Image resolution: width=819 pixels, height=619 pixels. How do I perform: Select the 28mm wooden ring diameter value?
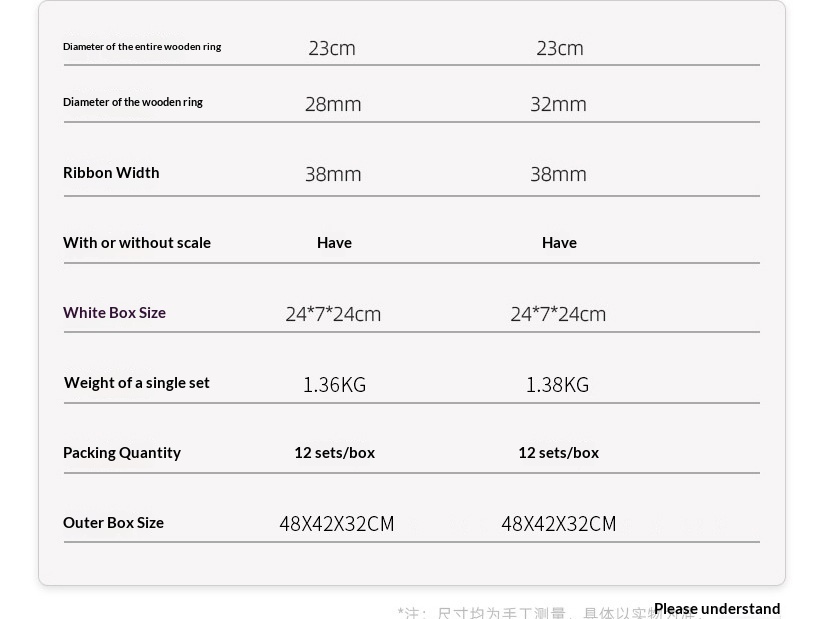[333, 104]
